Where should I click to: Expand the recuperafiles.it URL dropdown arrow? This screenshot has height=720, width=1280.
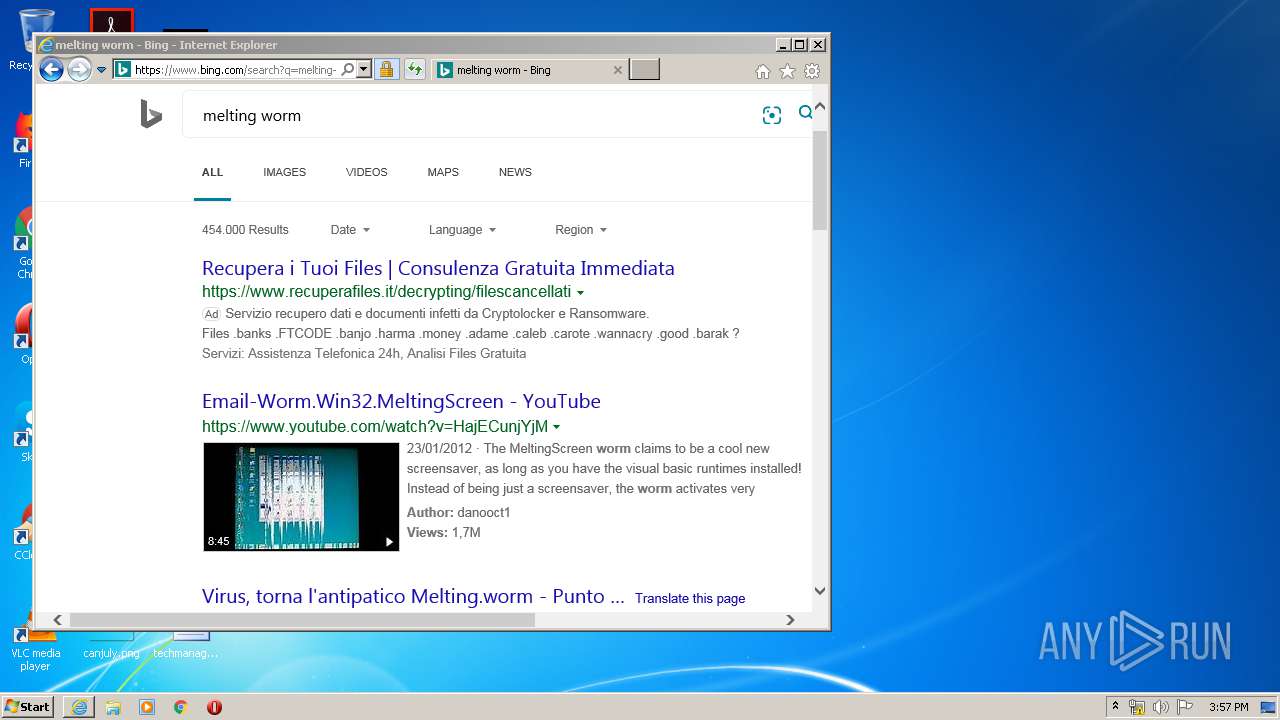tap(580, 293)
